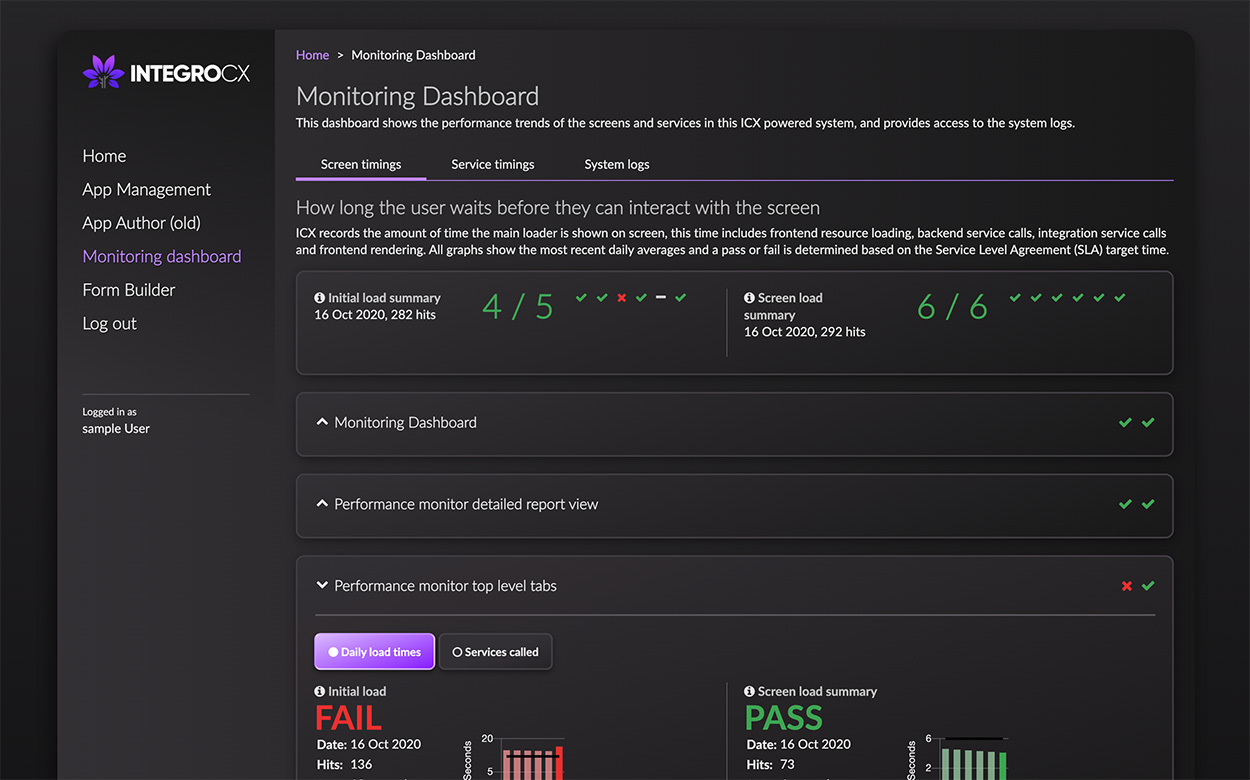Click the left green check on the detailed report view row

point(1126,505)
